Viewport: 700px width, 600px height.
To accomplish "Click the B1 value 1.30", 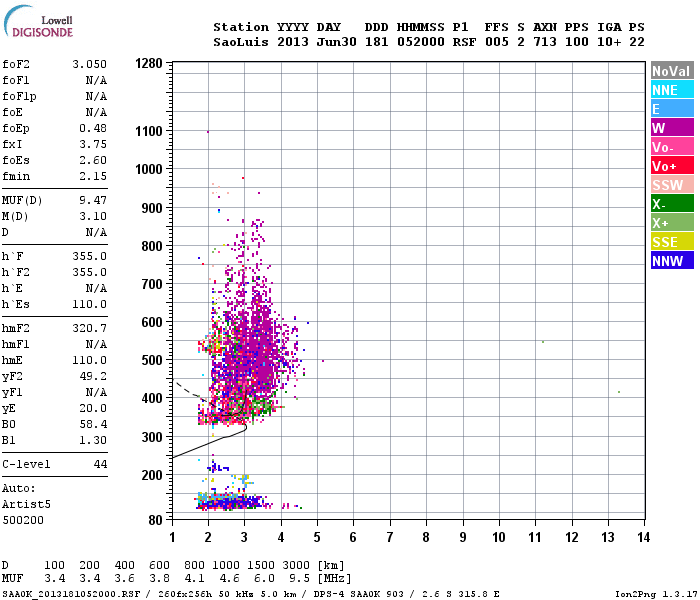I will coord(93,440).
